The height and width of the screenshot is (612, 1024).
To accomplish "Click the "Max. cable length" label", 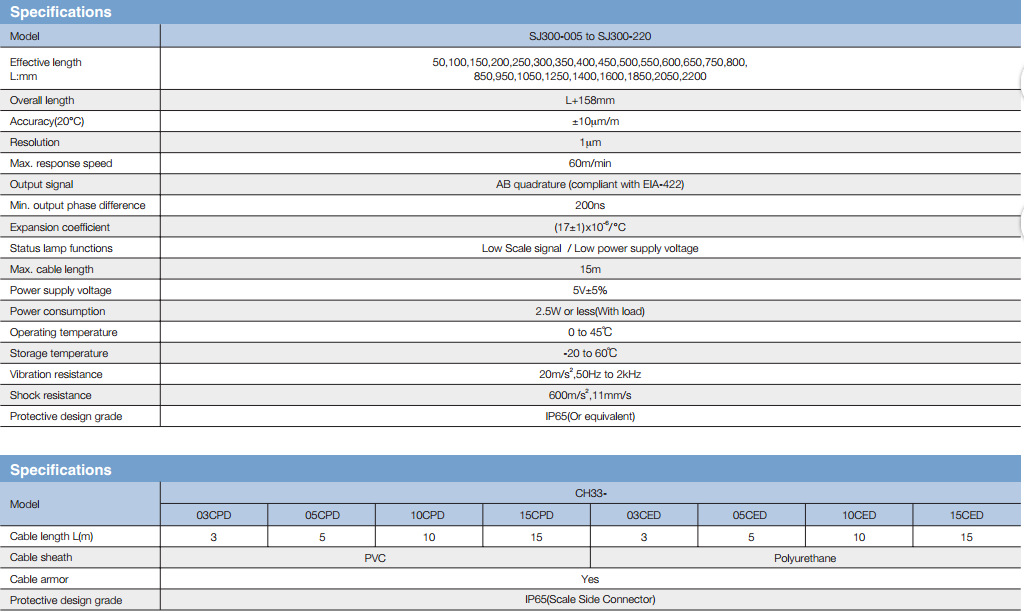I will pyautogui.click(x=52, y=269).
